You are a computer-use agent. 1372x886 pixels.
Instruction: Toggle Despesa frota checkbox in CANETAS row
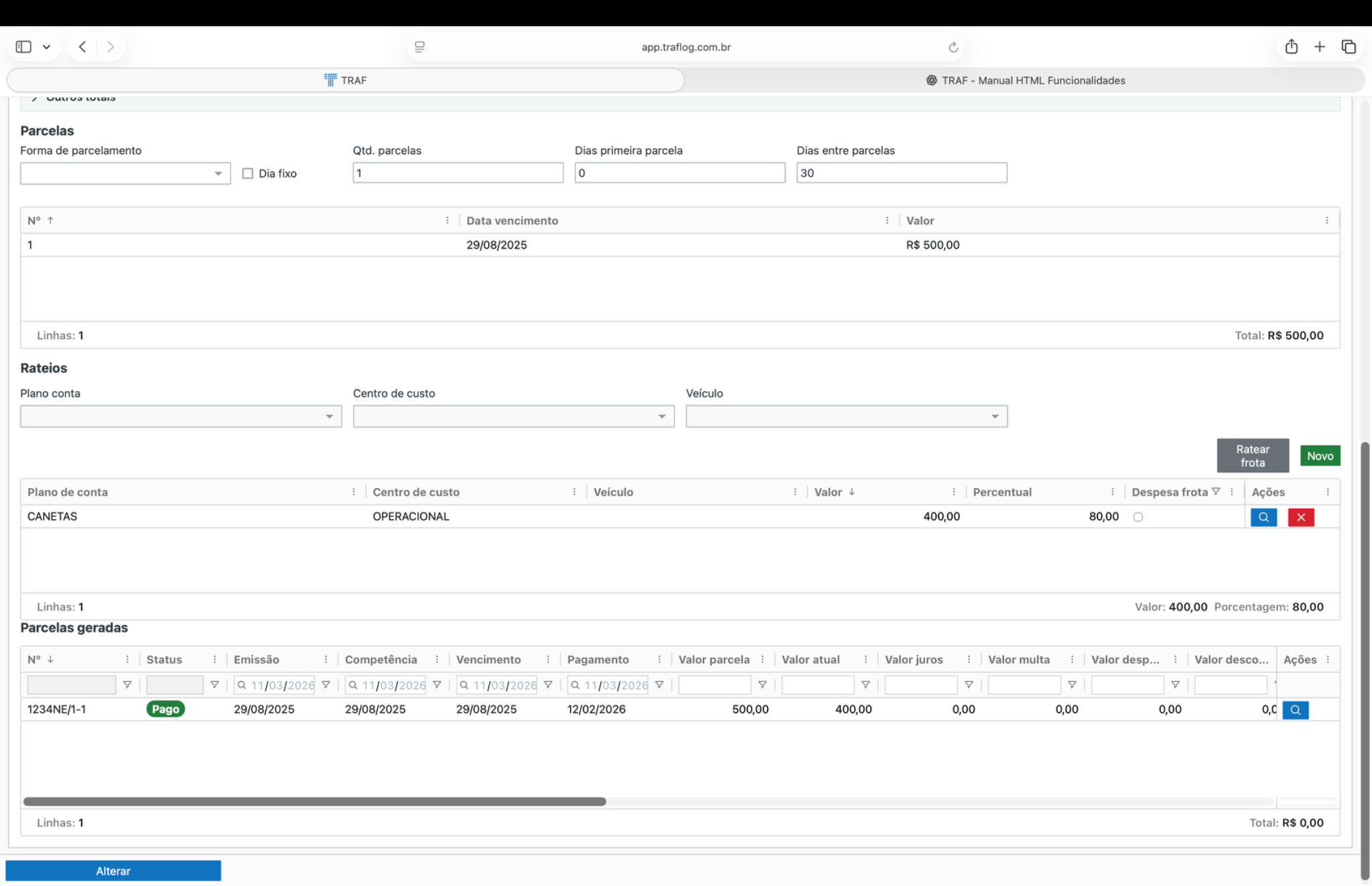point(1138,517)
